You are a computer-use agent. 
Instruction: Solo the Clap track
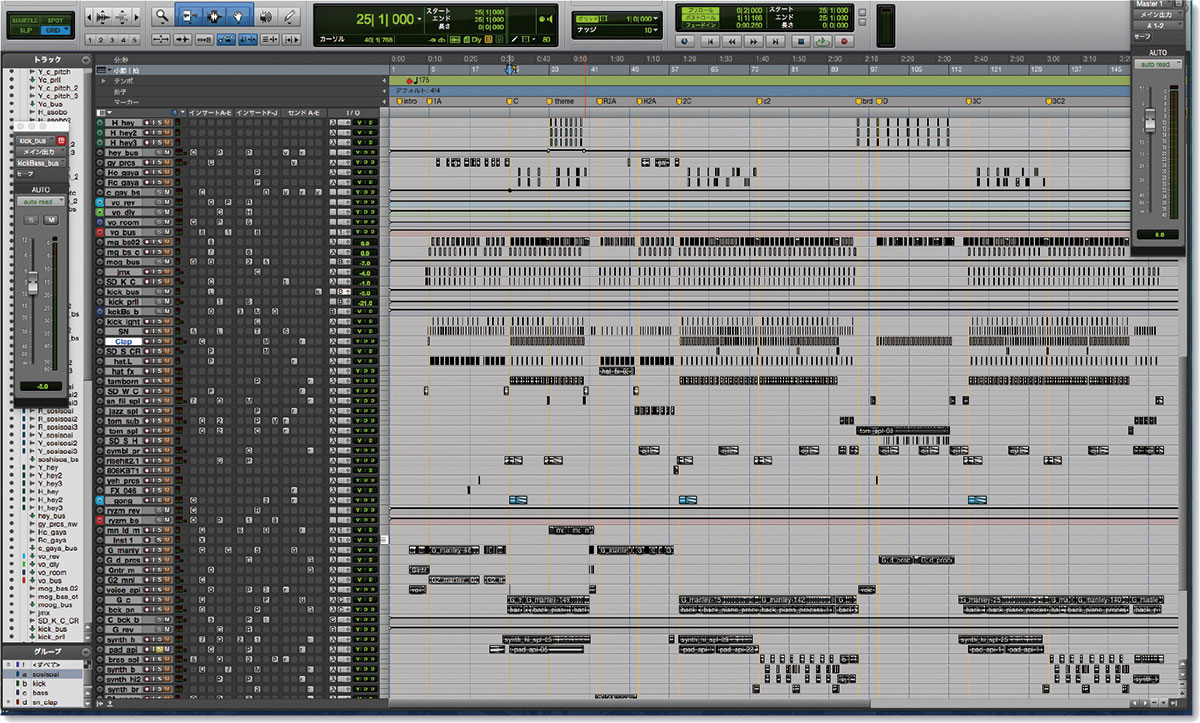pos(160,342)
